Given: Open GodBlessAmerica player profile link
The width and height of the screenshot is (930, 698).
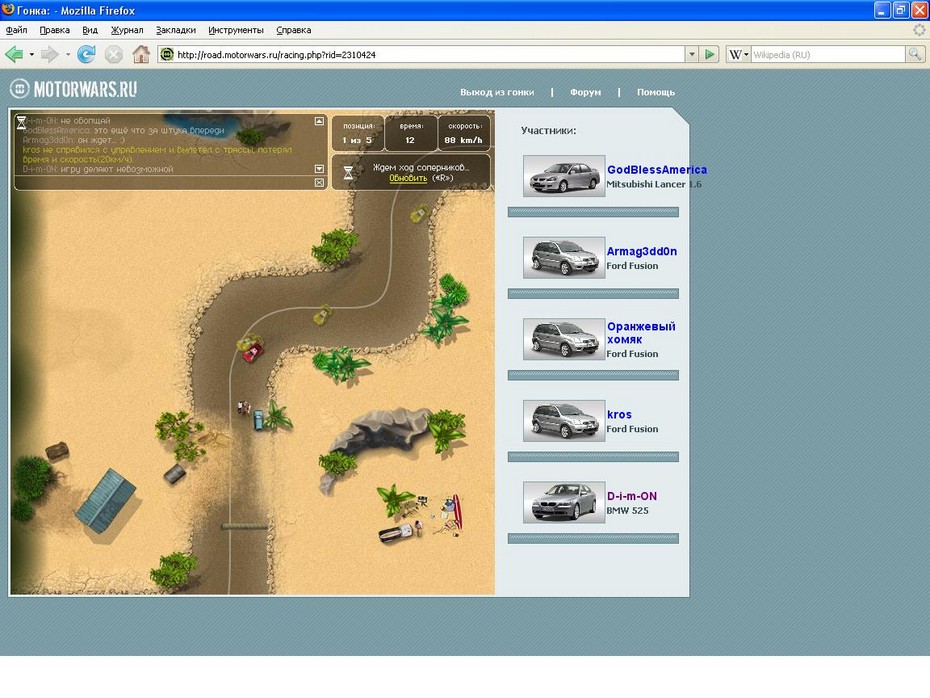Looking at the screenshot, I should pyautogui.click(x=657, y=170).
